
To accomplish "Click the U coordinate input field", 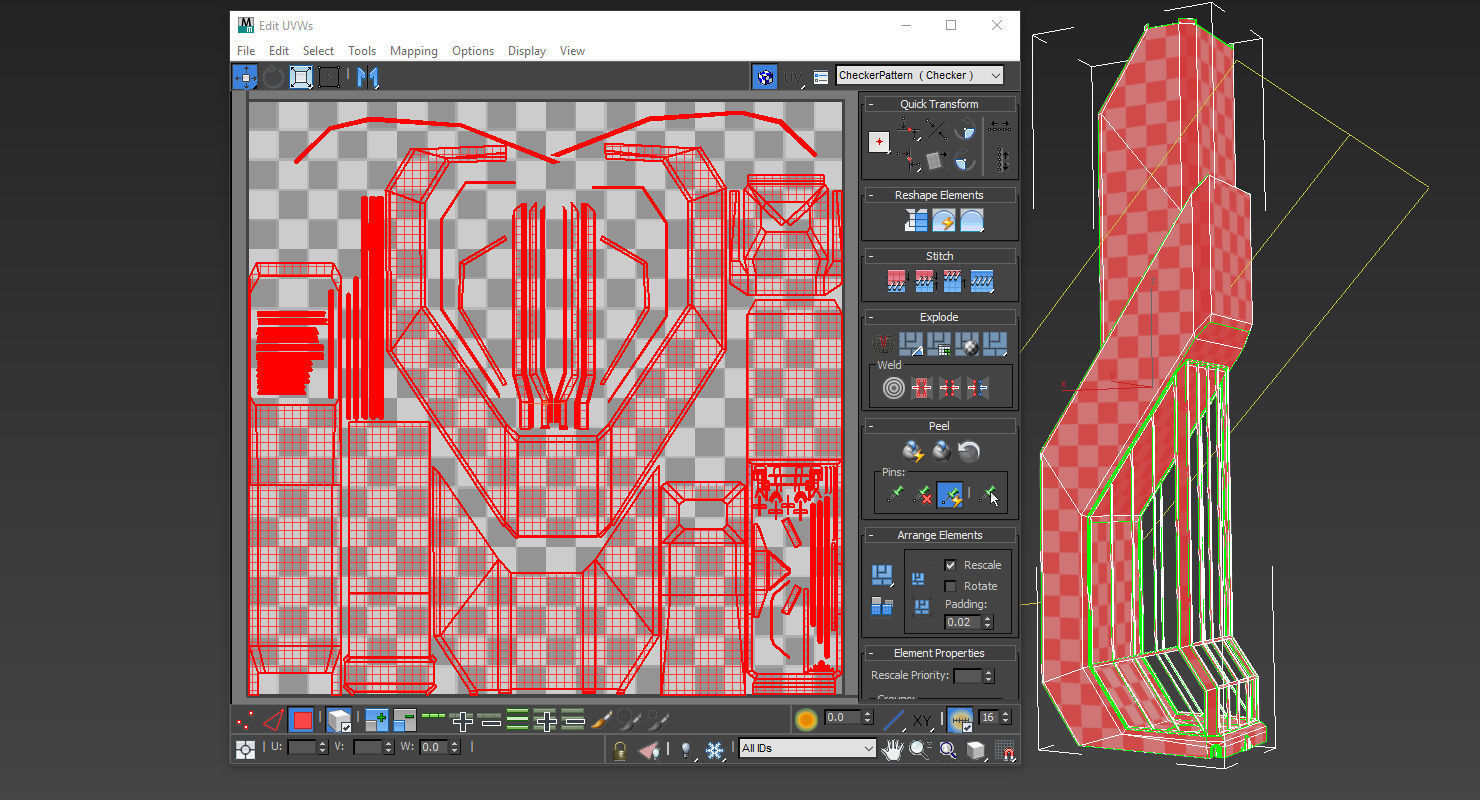I will (301, 747).
